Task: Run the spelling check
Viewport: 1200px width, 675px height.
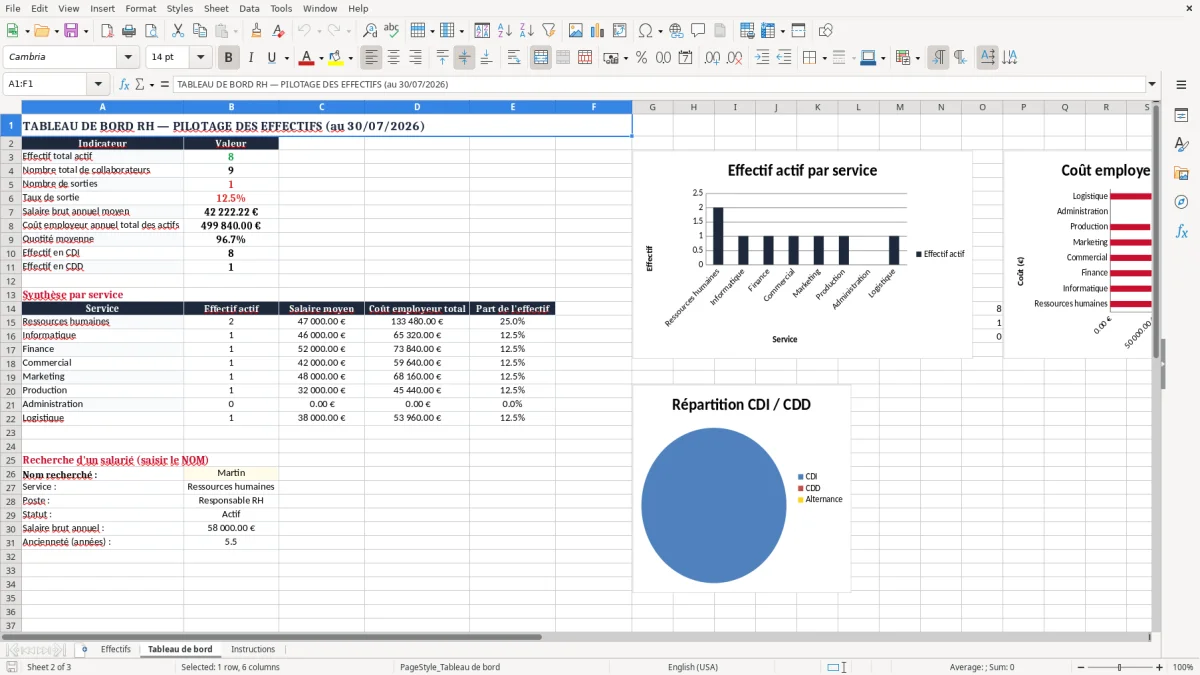Action: pyautogui.click(x=391, y=31)
